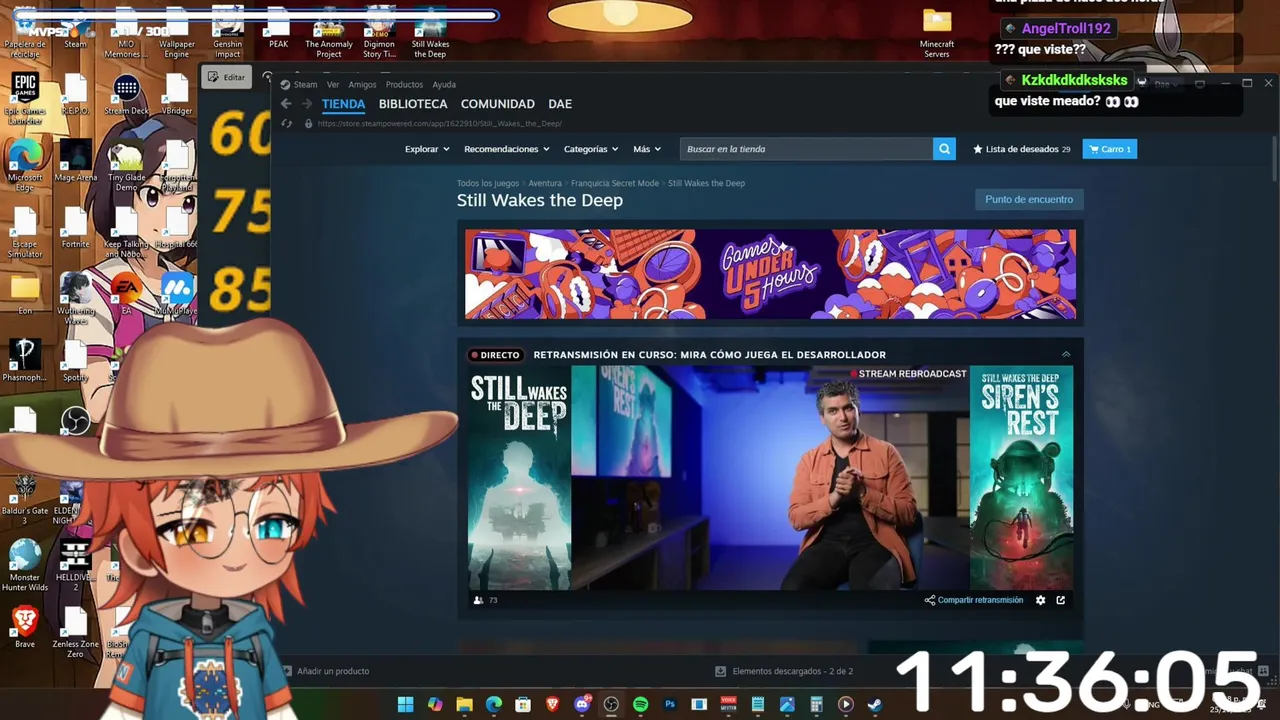Click the broadcast viewer count icon
The image size is (1280, 720).
tap(478, 600)
